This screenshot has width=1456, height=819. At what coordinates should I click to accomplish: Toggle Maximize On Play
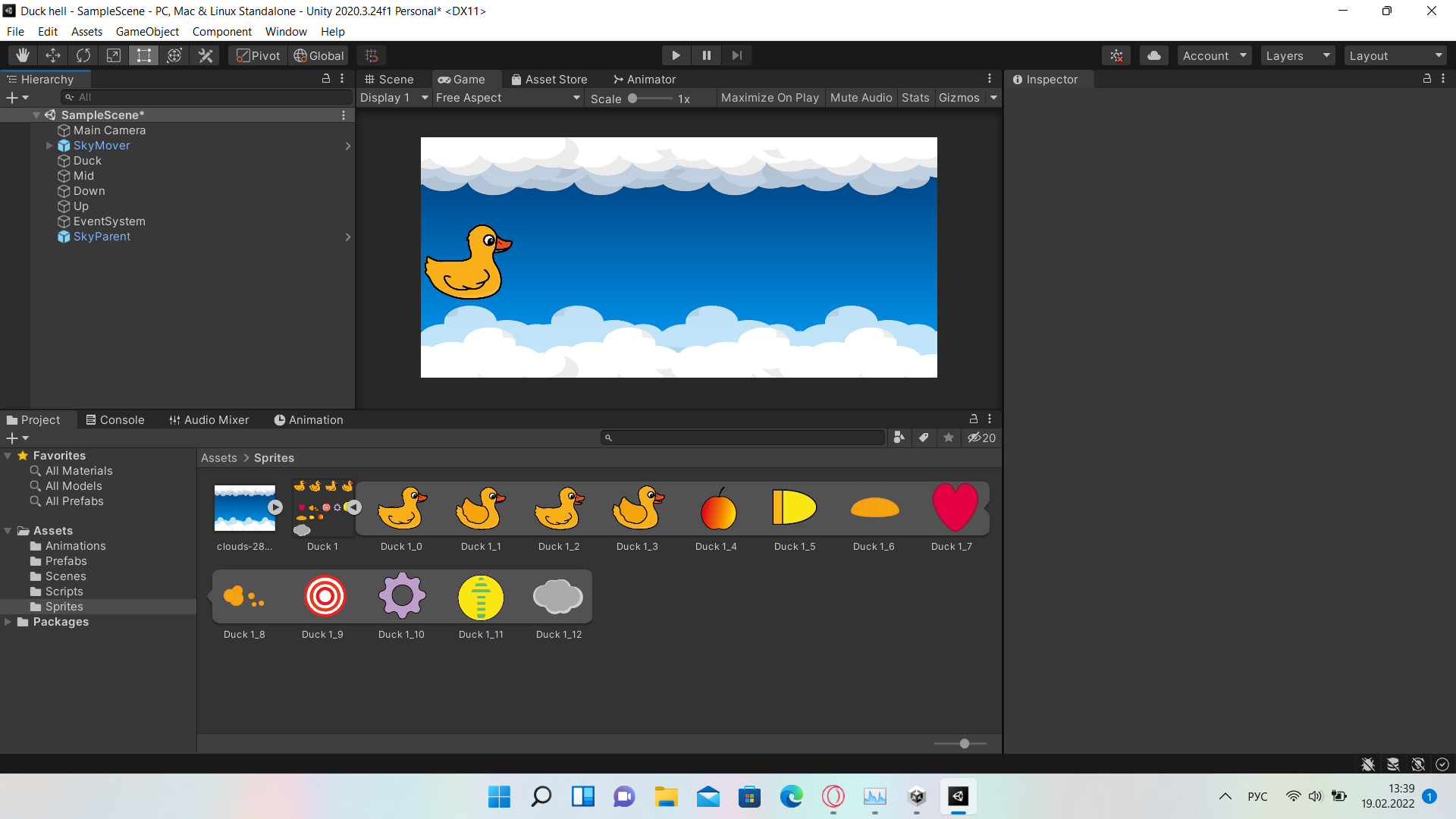[x=770, y=98]
